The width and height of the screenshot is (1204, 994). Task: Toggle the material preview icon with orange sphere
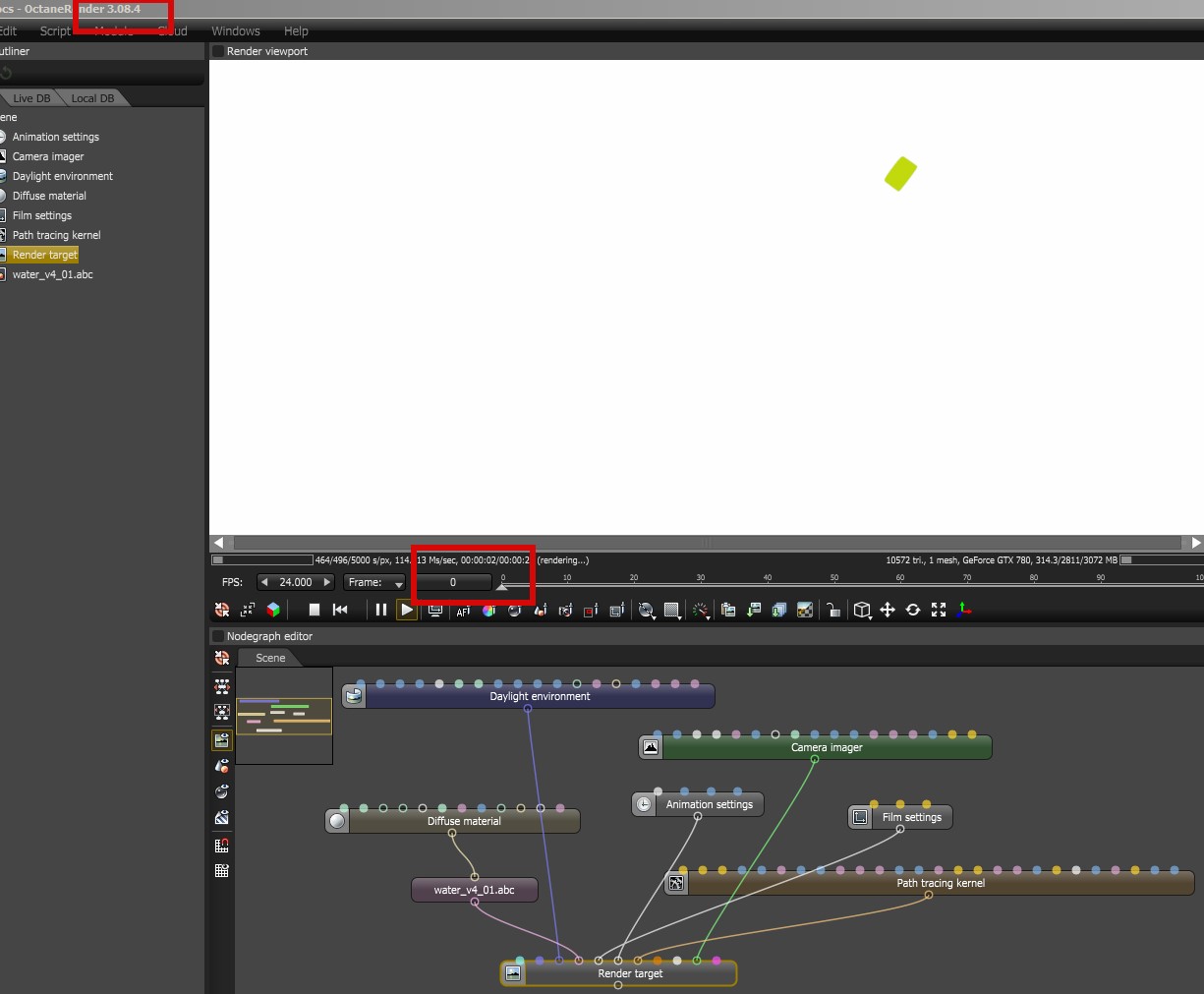[222, 766]
